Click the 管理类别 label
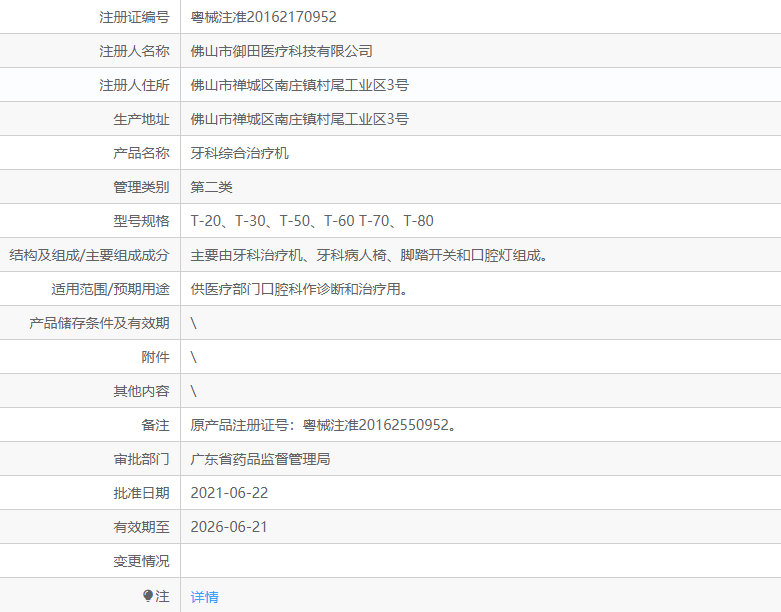781x612 pixels. 141,187
